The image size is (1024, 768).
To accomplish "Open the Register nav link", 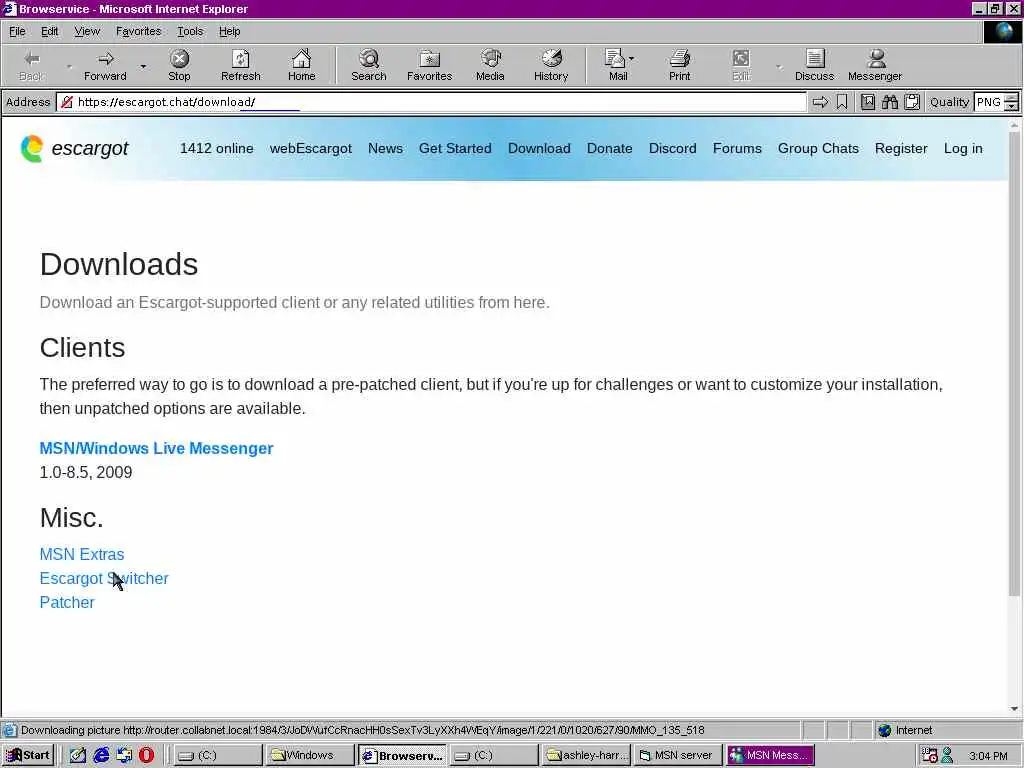I will [x=901, y=148].
